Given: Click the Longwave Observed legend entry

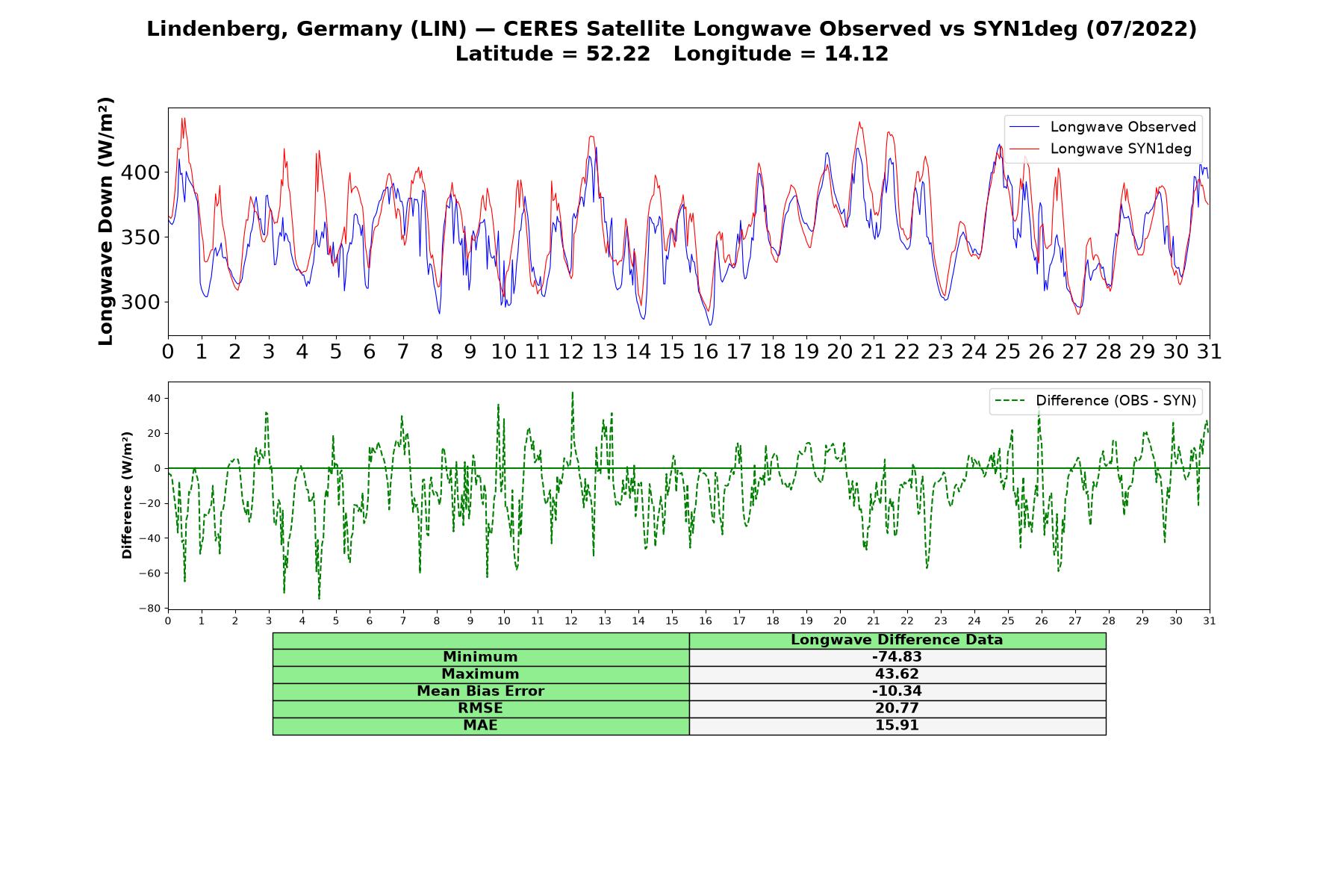Looking at the screenshot, I should pyautogui.click(x=1102, y=127).
